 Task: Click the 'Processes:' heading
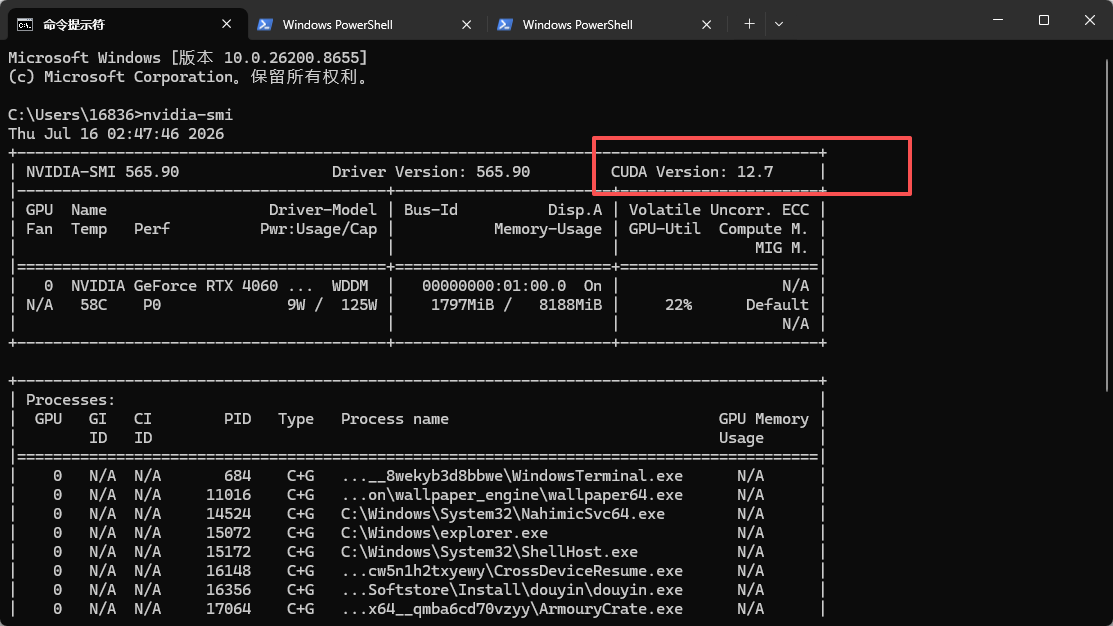(70, 400)
